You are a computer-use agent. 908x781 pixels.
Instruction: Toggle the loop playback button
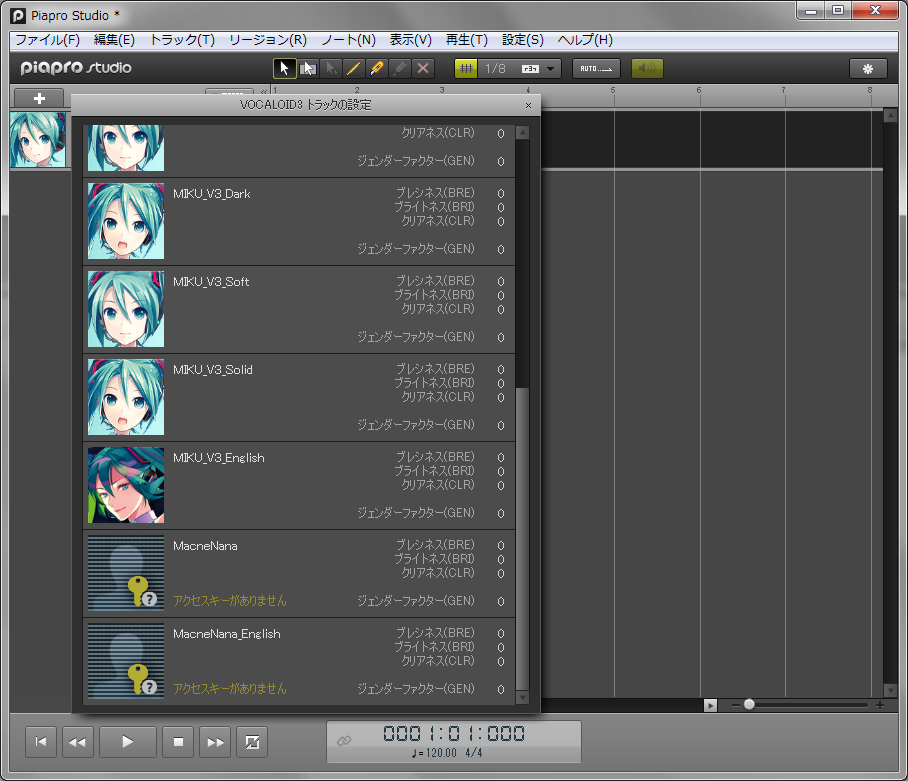(x=252, y=742)
